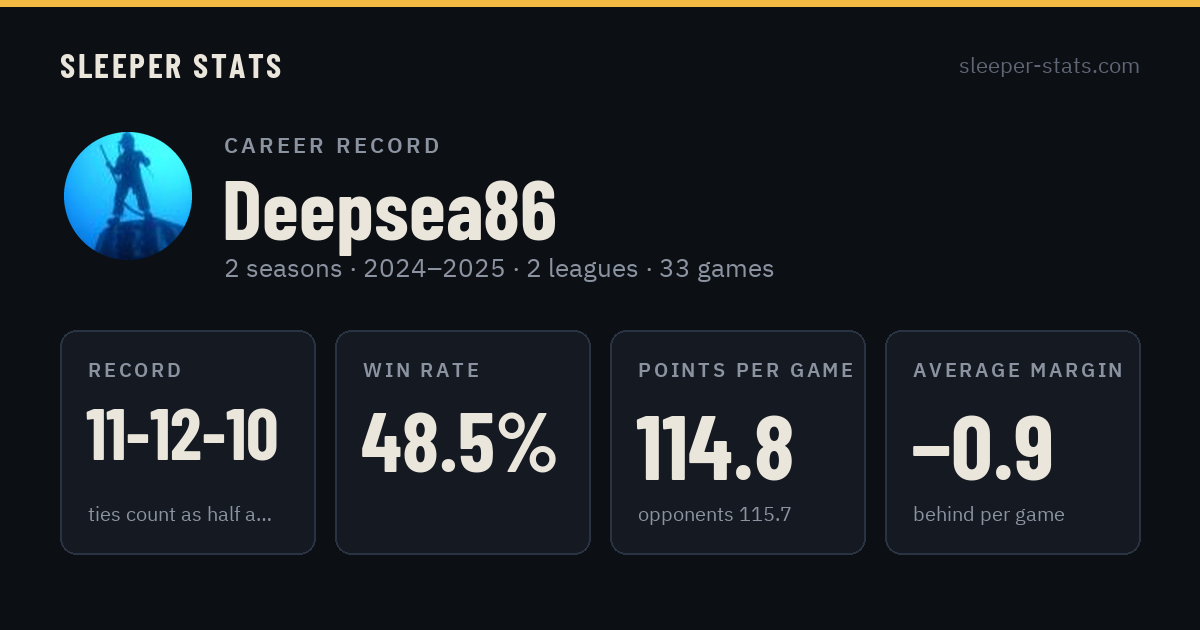This screenshot has width=1200, height=630.
Task: Open the Average Margin card
Action: pos(1013,442)
